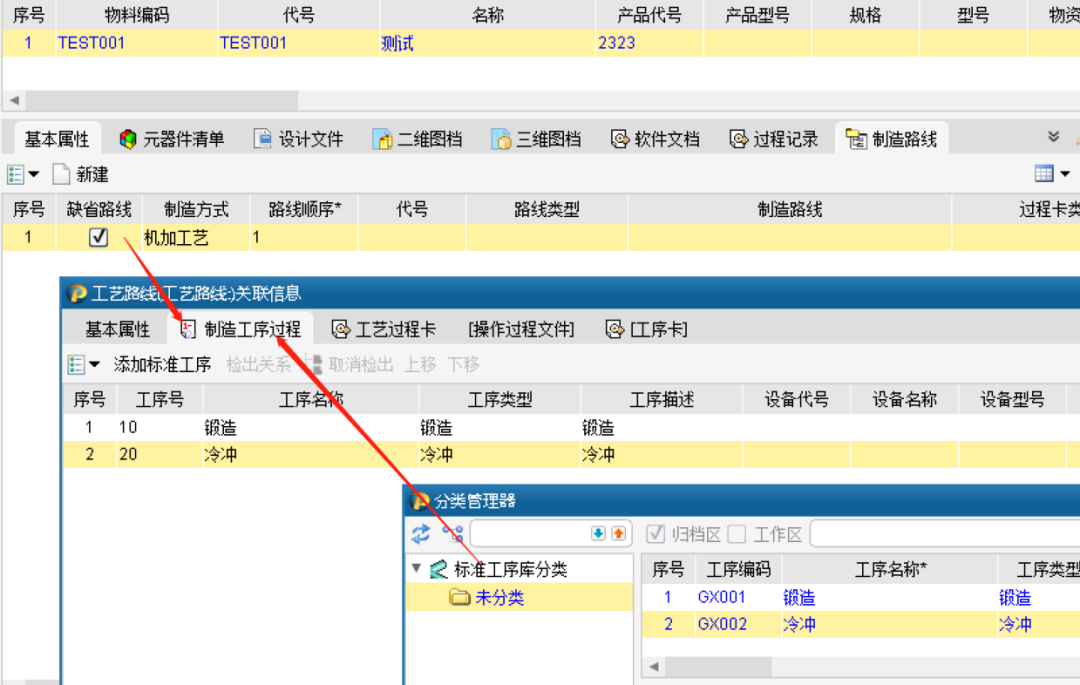
Task: Select the 工序号 10 锻造 row
Action: pos(571,428)
